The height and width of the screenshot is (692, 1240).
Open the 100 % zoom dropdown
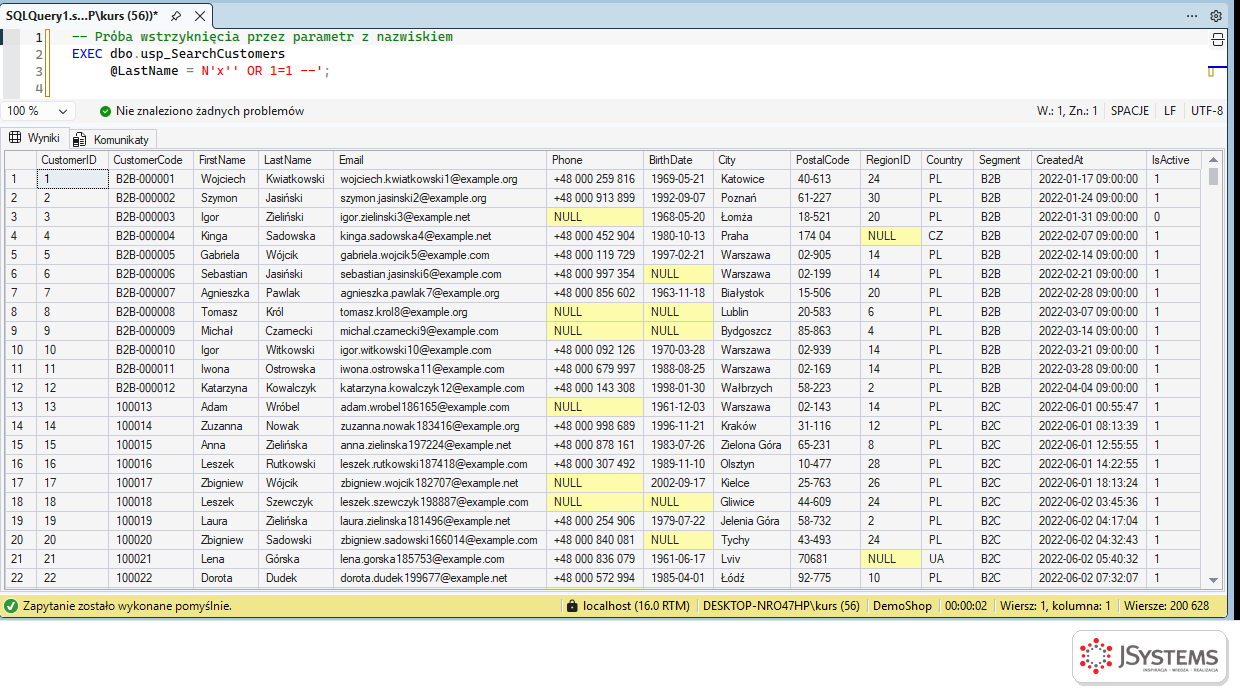click(x=38, y=111)
